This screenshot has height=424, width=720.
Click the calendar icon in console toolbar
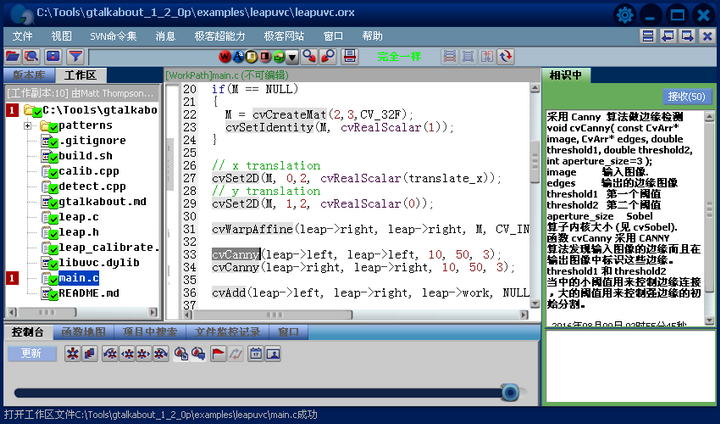coord(254,353)
